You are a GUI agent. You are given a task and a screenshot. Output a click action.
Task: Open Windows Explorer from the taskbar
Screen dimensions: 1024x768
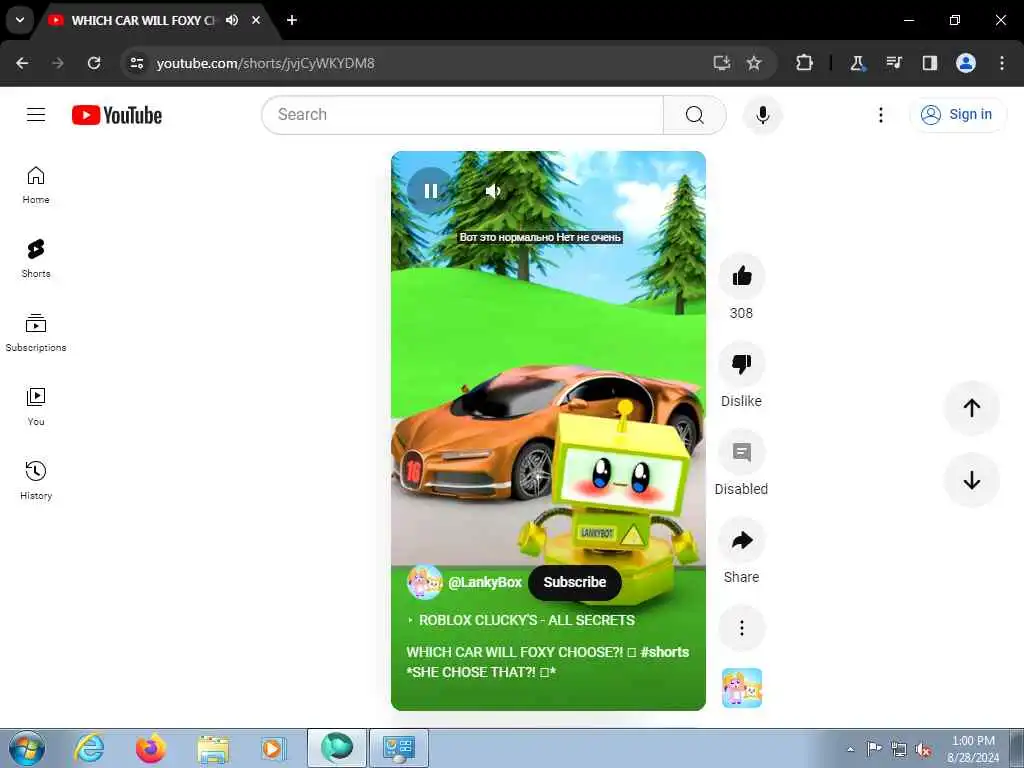pos(212,748)
